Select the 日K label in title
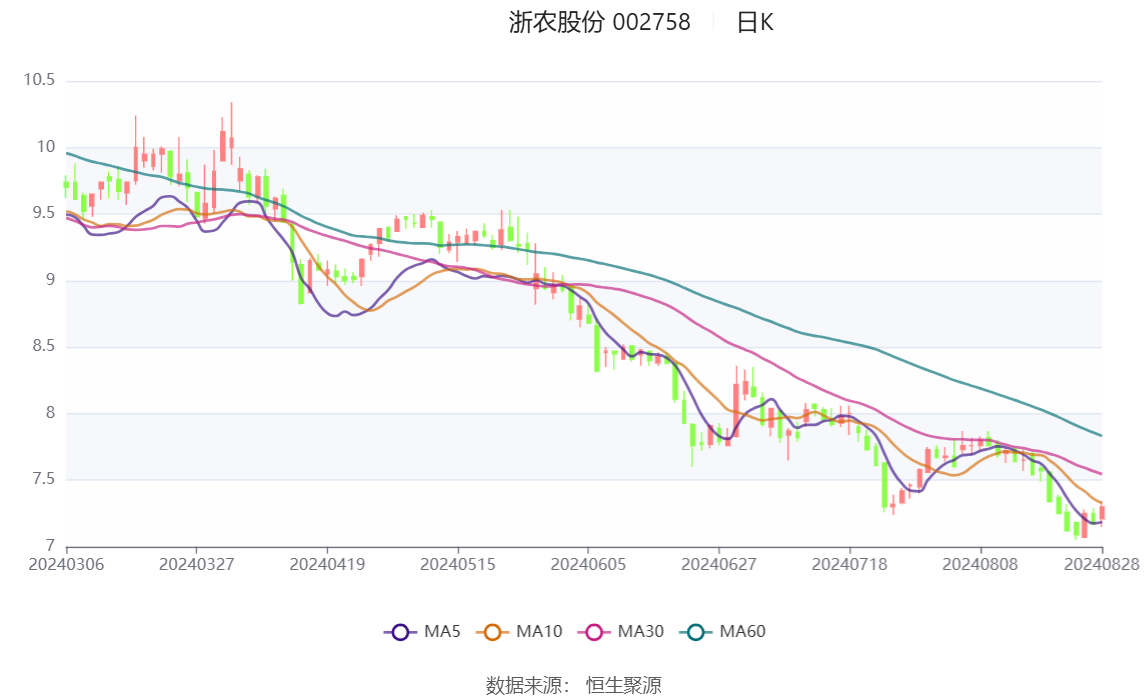 click(755, 23)
